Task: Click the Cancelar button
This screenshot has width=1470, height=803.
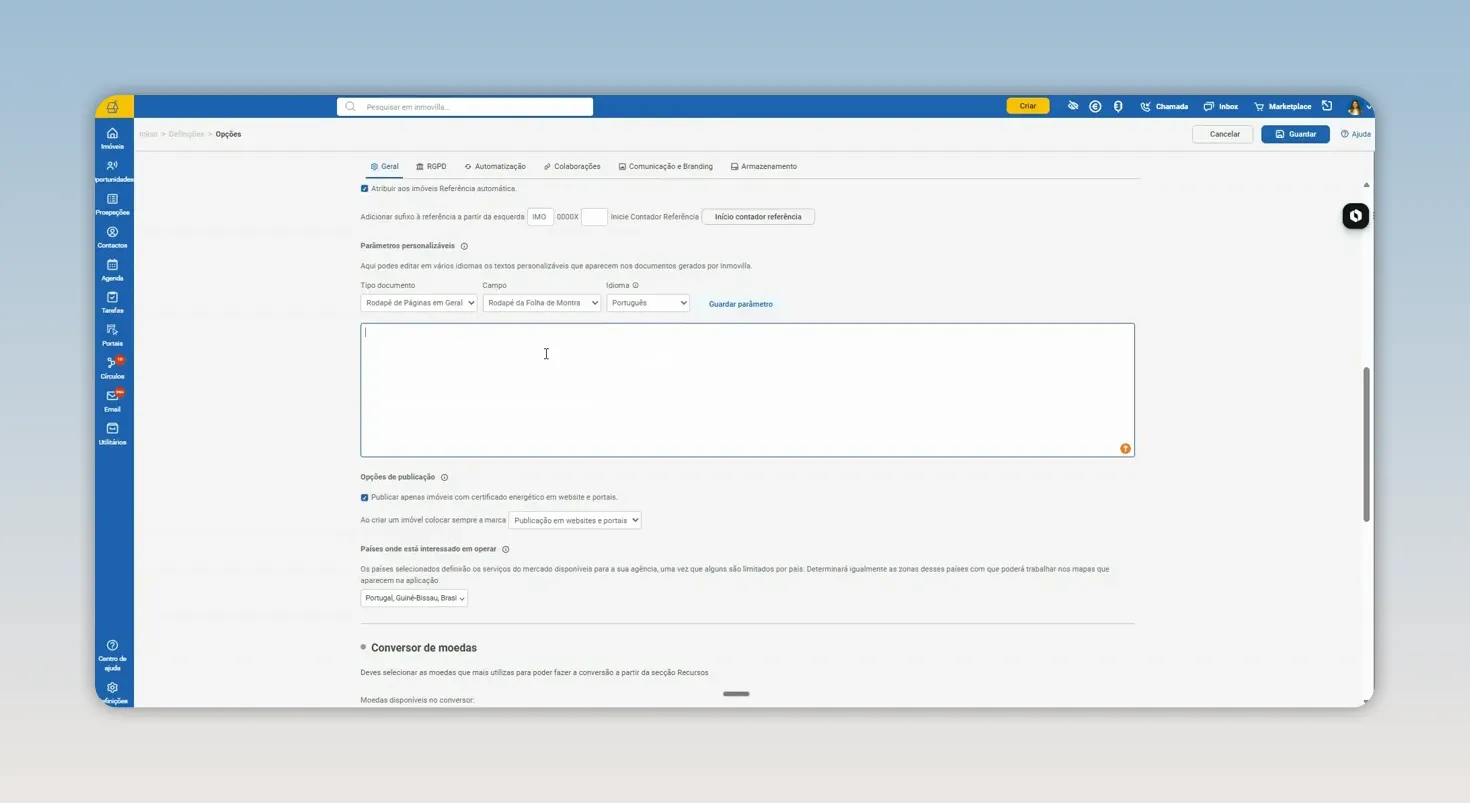Action: pos(1223,134)
